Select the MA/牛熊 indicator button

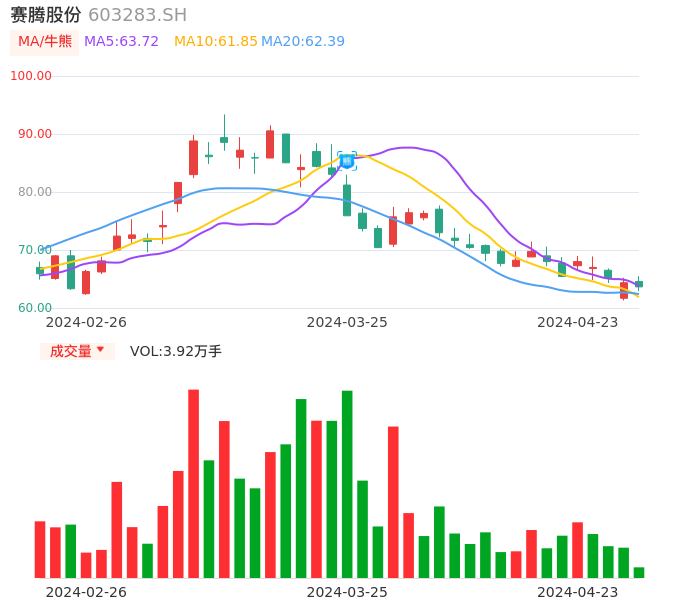click(45, 42)
